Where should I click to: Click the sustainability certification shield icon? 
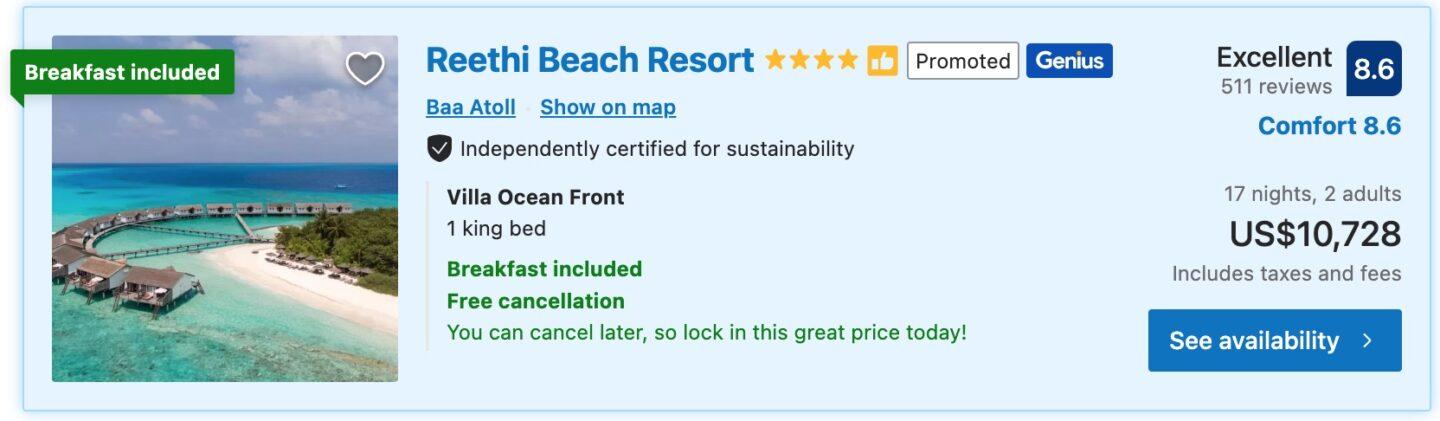pos(439,149)
